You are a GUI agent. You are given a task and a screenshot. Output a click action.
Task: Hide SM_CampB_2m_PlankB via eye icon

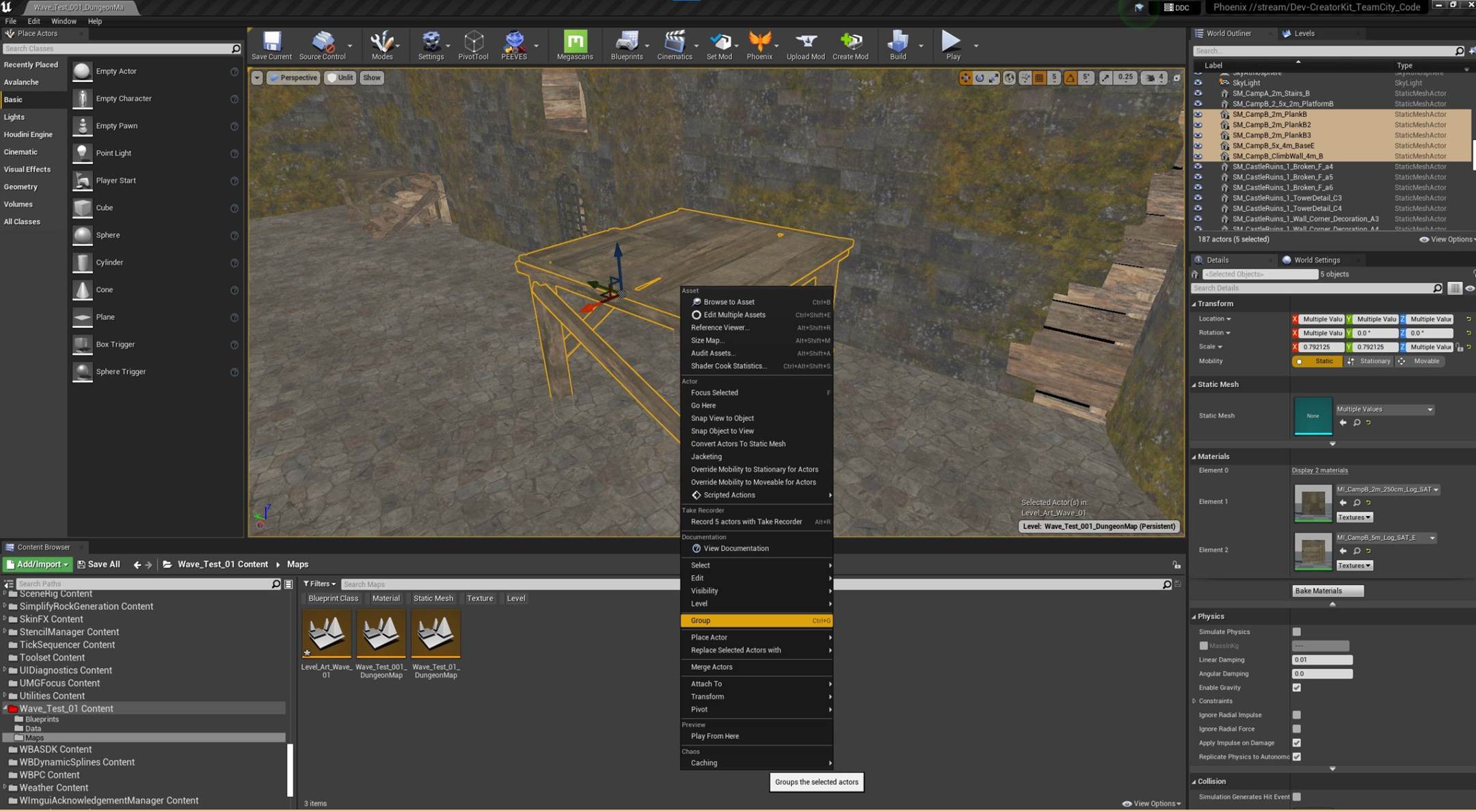[x=1198, y=114]
